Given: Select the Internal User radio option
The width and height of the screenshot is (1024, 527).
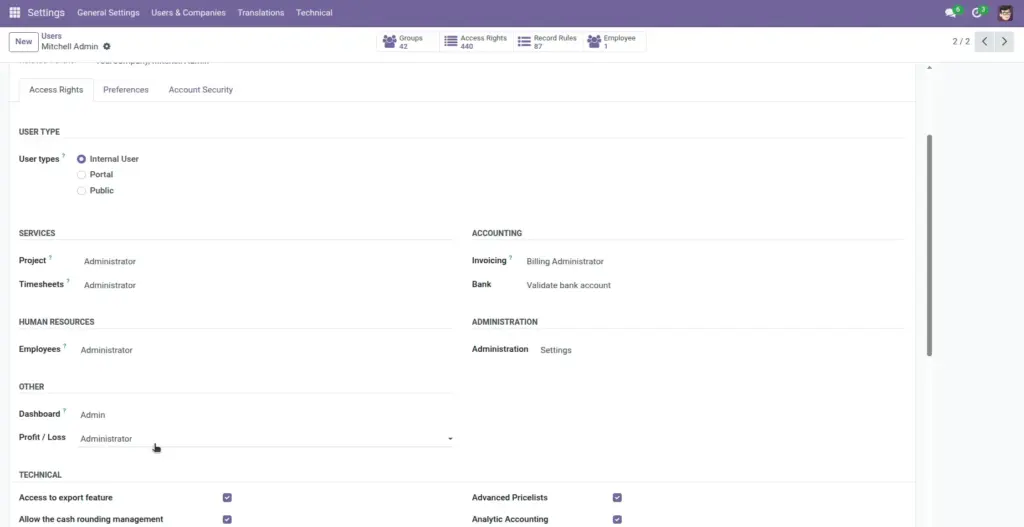Looking at the screenshot, I should pos(82,159).
